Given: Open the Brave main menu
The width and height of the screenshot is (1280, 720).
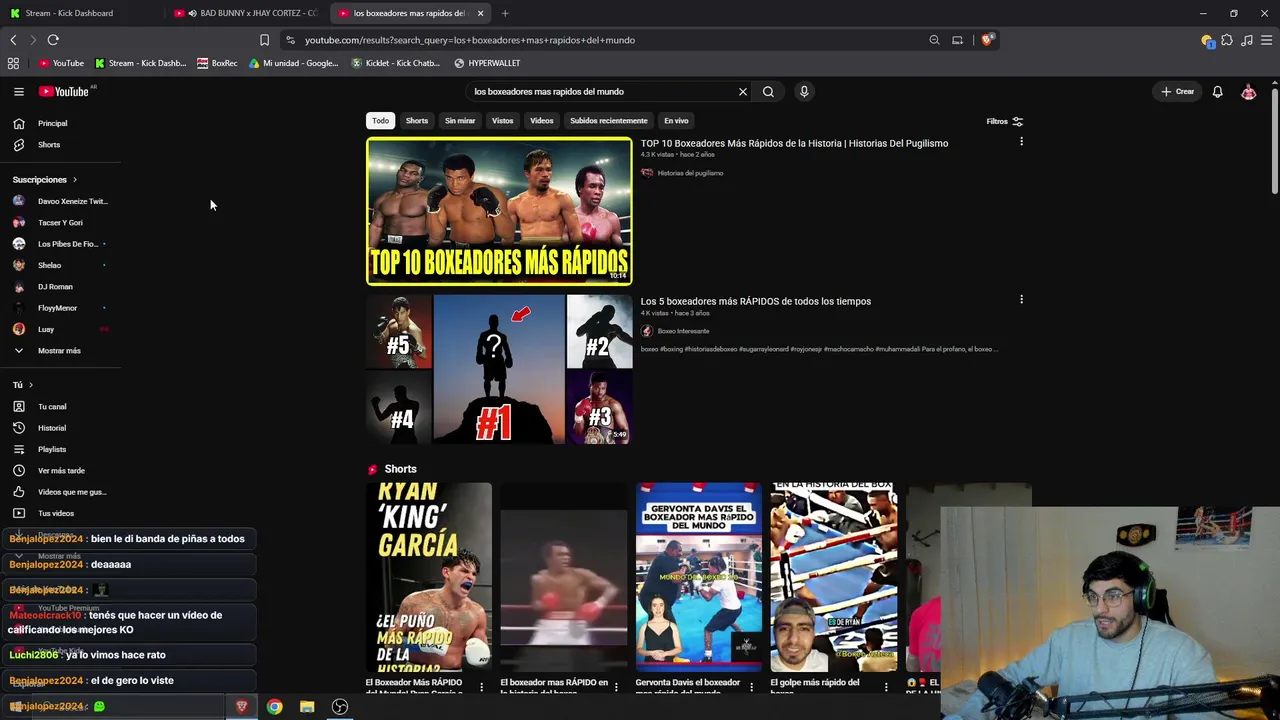Looking at the screenshot, I should click(1267, 40).
